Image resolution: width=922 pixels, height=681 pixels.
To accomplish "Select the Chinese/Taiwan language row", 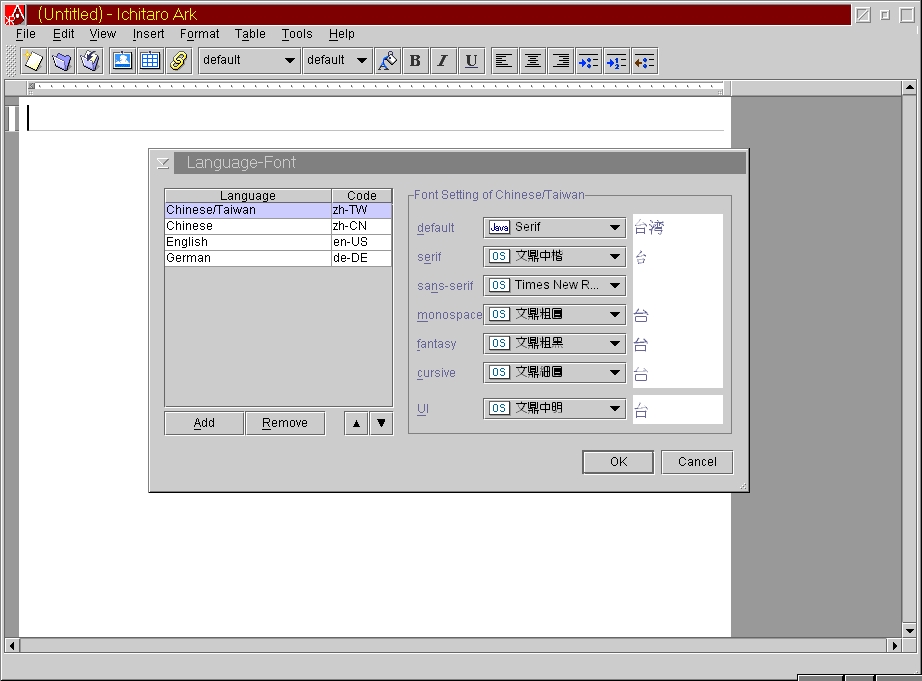I will tap(278, 211).
